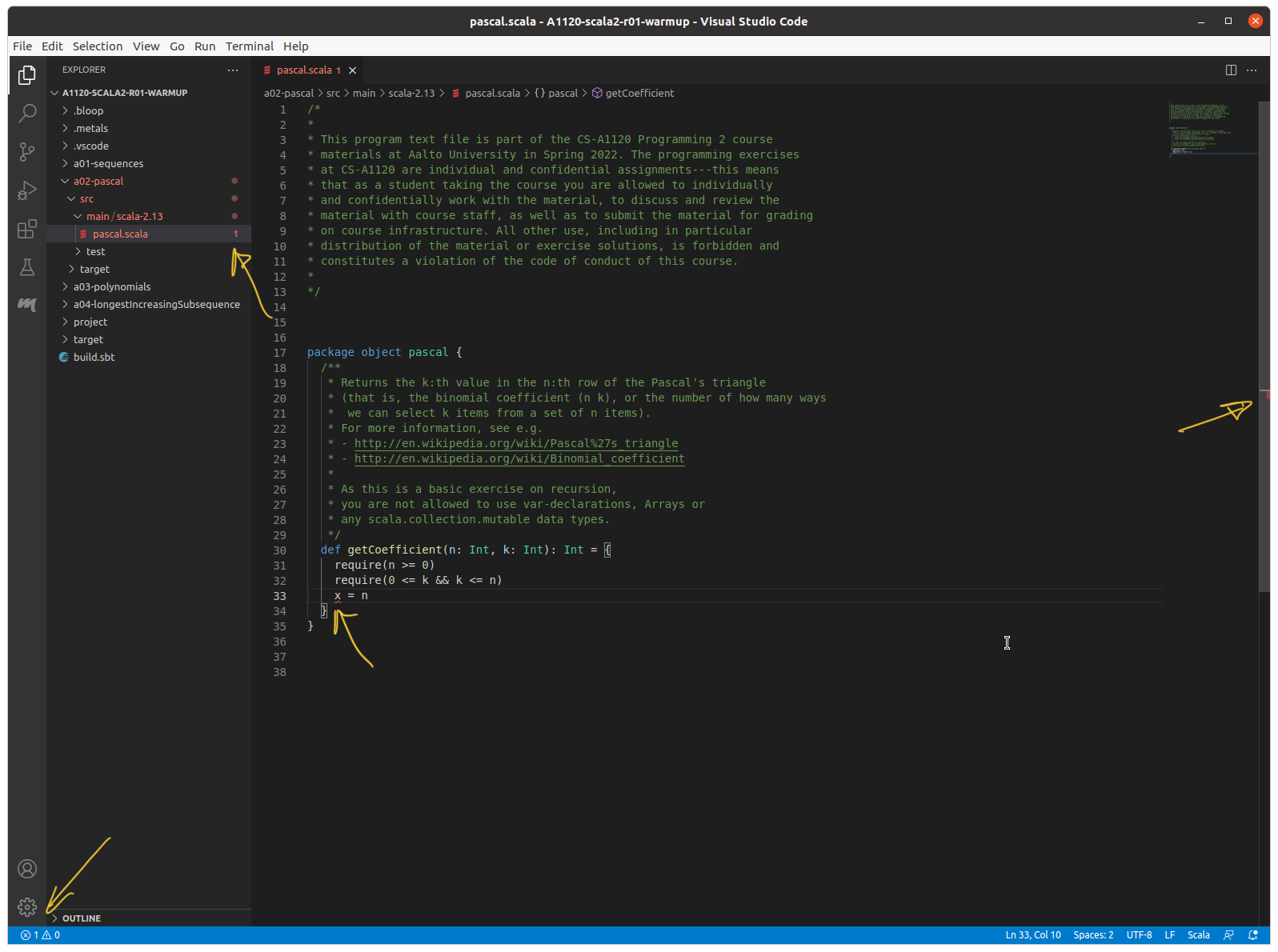The height and width of the screenshot is (952, 1278).
Task: Expand the a01-sequences folder
Action: coord(108,163)
